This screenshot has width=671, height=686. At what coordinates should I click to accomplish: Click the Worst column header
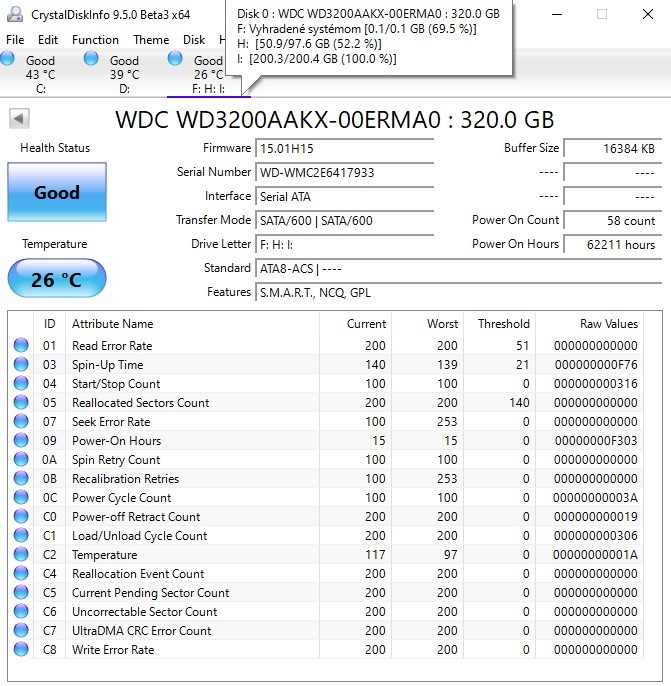tap(427, 324)
